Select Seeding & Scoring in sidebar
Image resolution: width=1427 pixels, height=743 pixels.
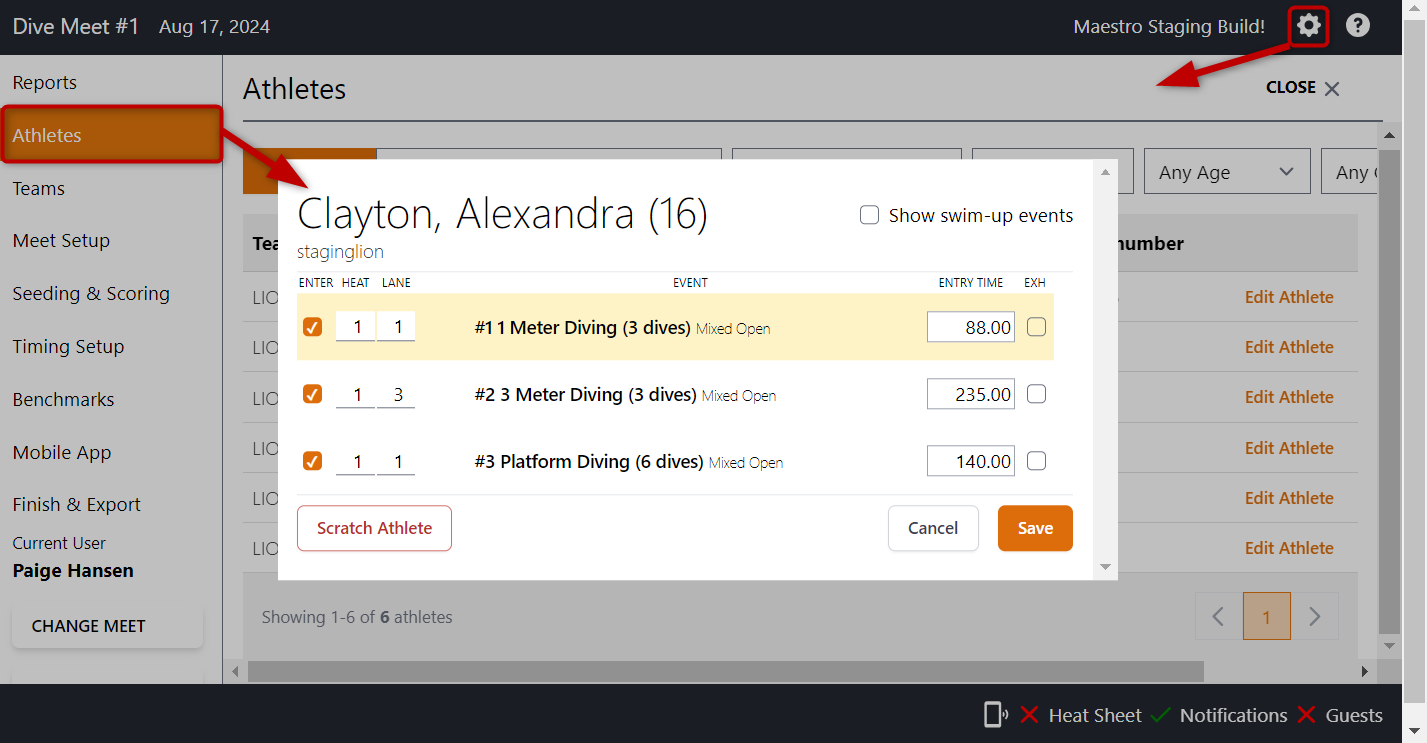[x=91, y=294]
